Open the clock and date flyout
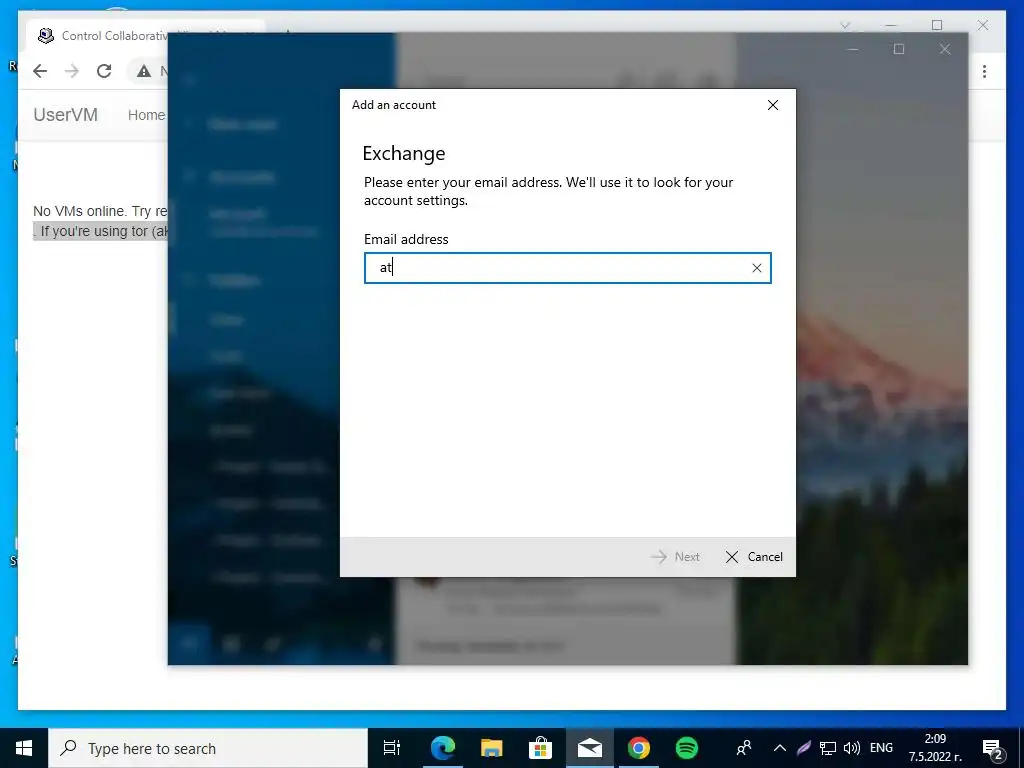Screen dimensions: 1024x768 pos(935,748)
